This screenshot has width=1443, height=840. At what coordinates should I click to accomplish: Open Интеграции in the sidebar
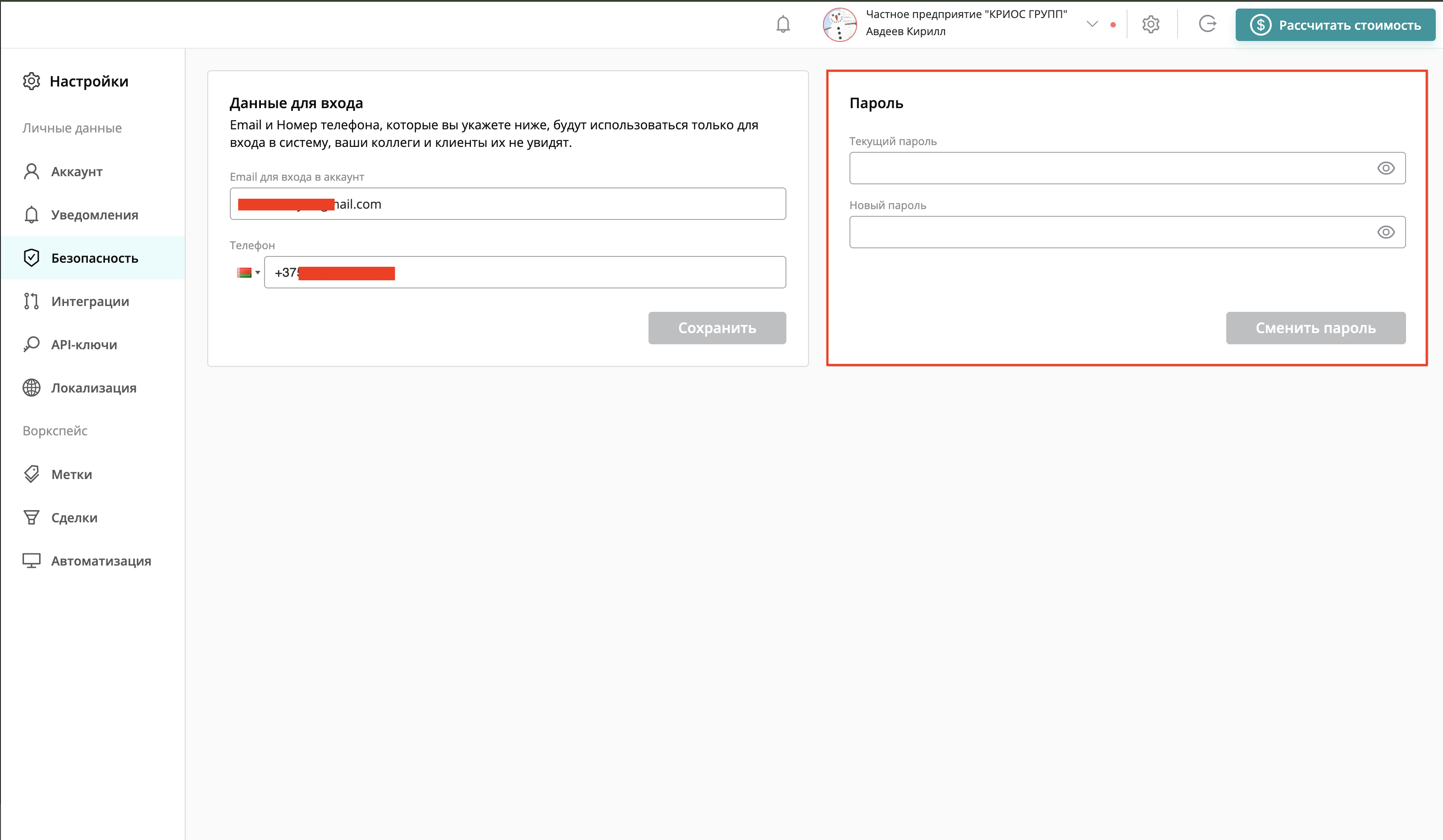click(90, 301)
